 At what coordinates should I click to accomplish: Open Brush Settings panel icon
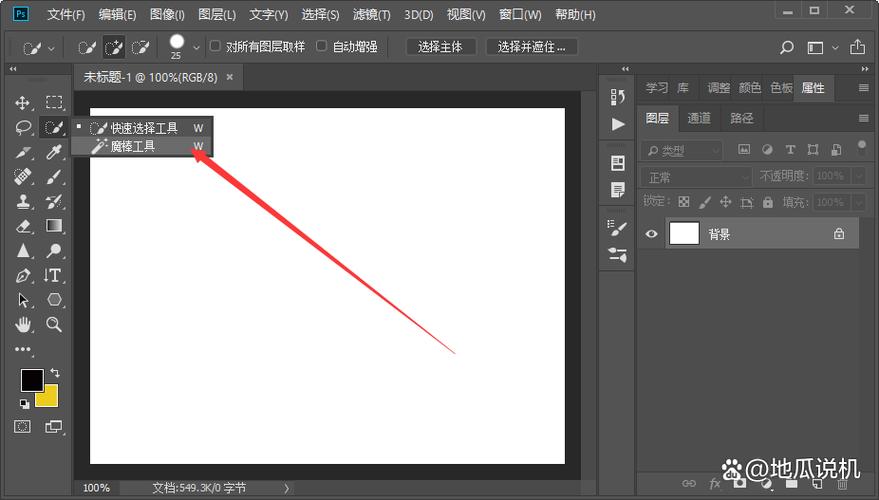pyautogui.click(x=617, y=228)
